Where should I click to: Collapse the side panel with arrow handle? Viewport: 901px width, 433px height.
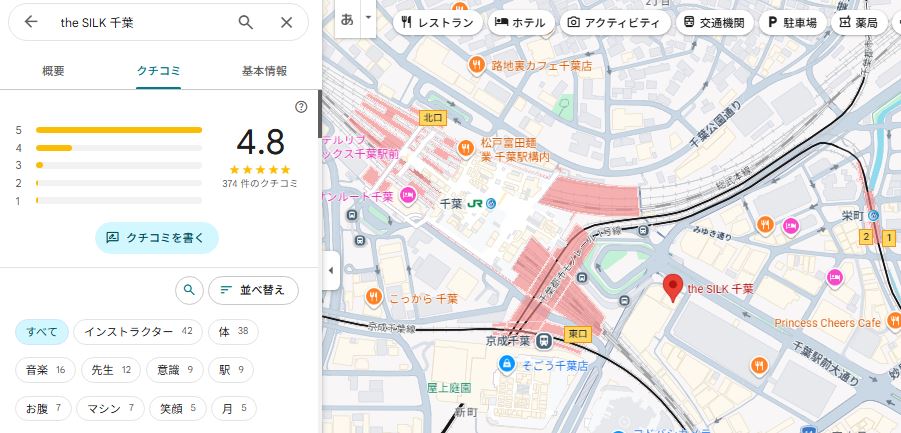tap(329, 270)
